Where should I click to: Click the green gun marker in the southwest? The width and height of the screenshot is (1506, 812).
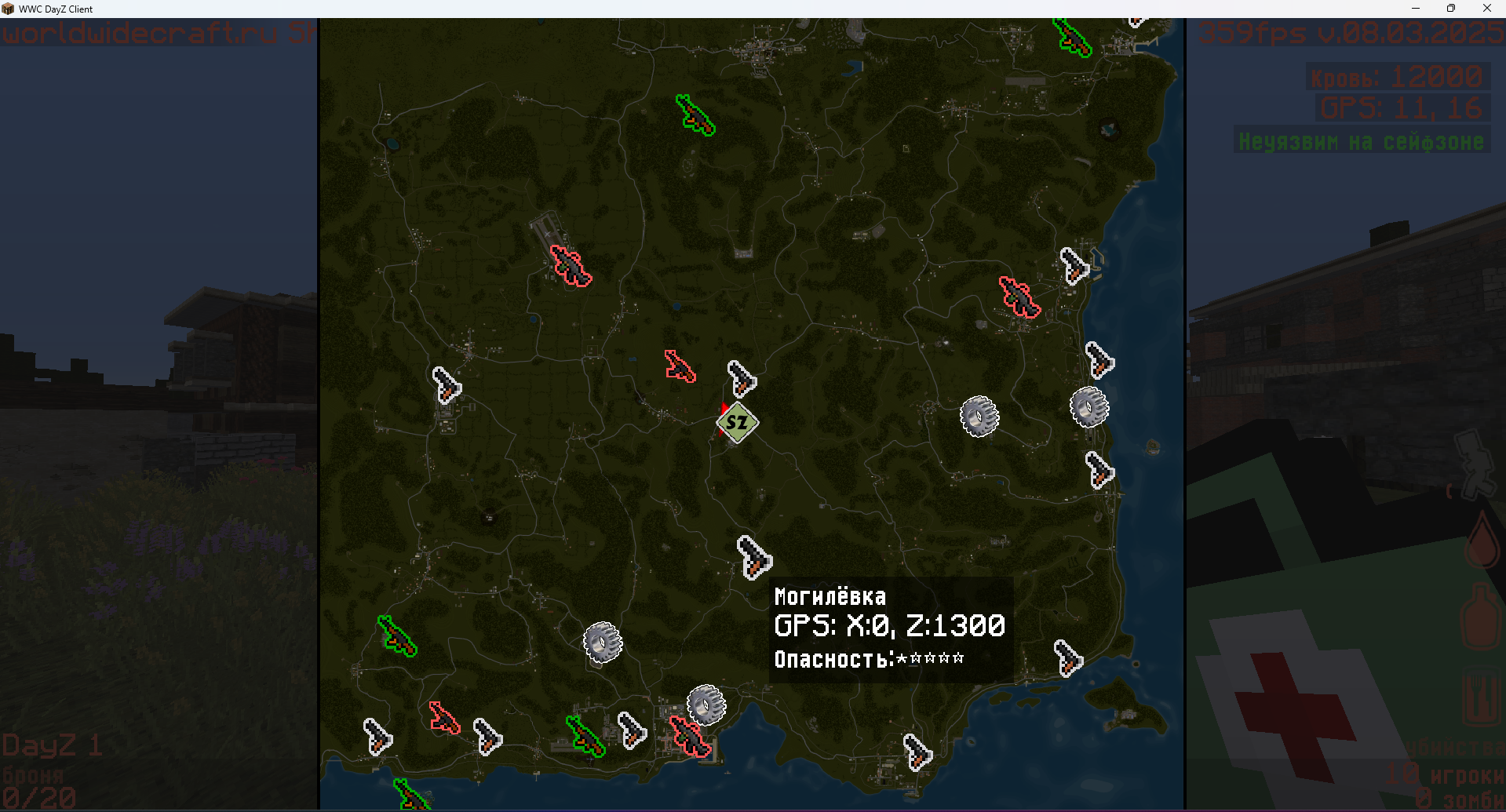coord(397,635)
